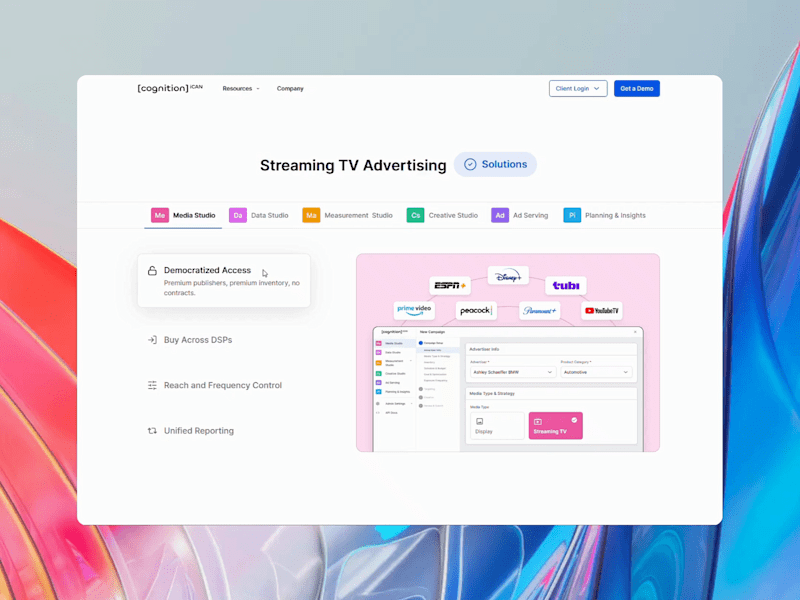The image size is (800, 600).
Task: Click the checkmark on the Streaming TV card
Action: 574,419
